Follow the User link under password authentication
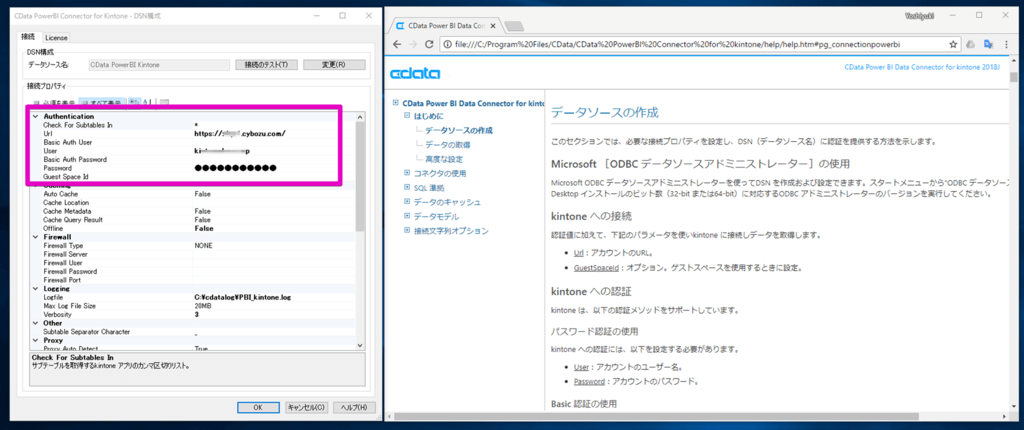Viewport: 1024px width, 430px height. (581, 367)
